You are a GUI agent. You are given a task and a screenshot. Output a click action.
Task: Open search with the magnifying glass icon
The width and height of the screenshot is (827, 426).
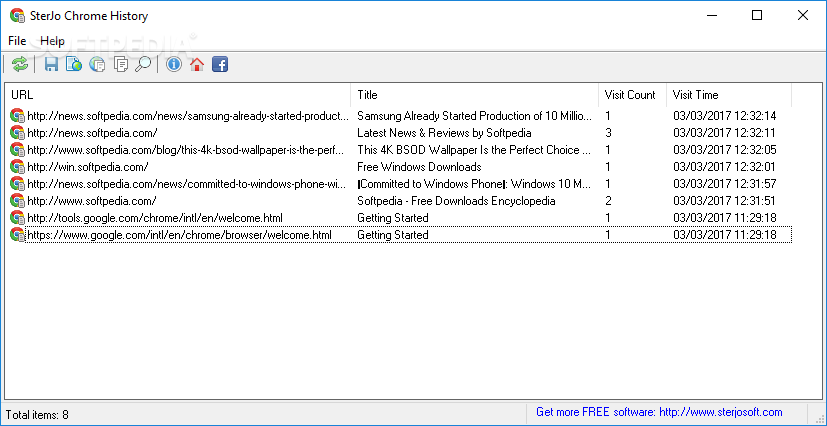[x=143, y=64]
